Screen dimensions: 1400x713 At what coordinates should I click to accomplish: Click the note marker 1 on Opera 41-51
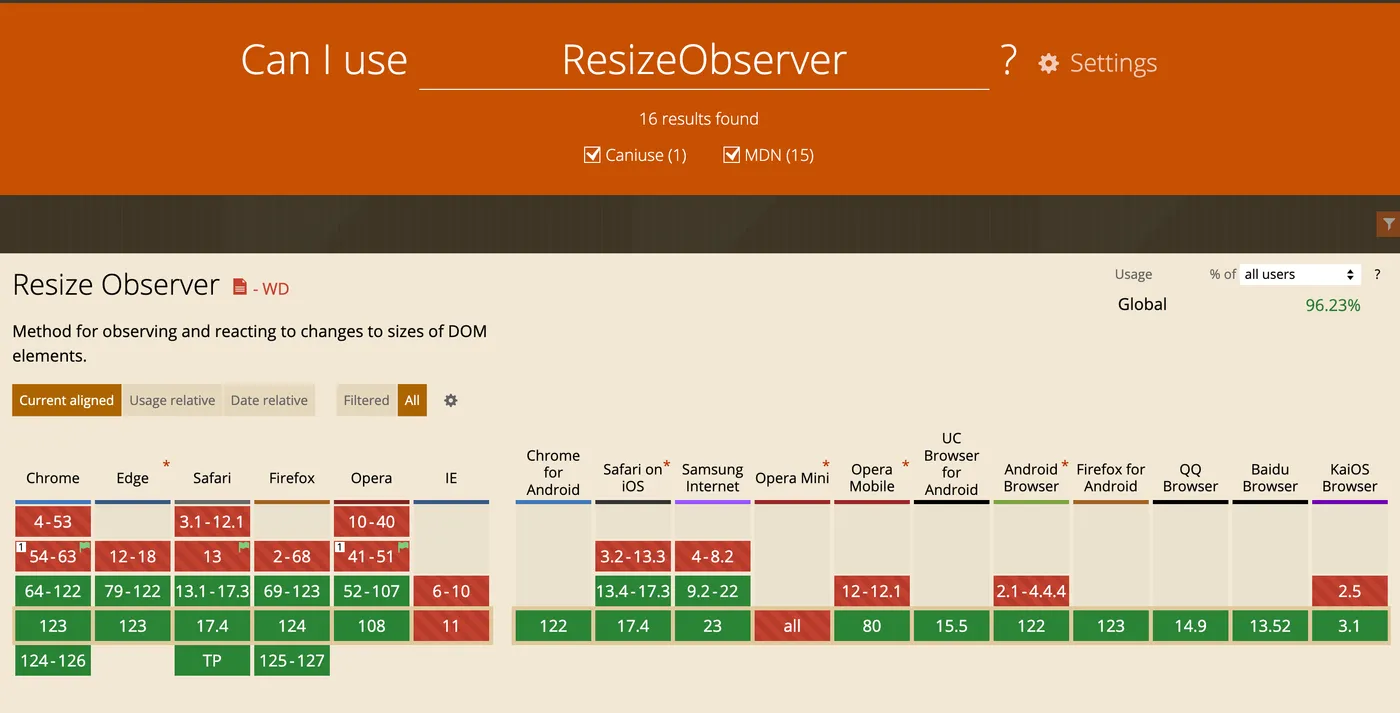(x=339, y=547)
